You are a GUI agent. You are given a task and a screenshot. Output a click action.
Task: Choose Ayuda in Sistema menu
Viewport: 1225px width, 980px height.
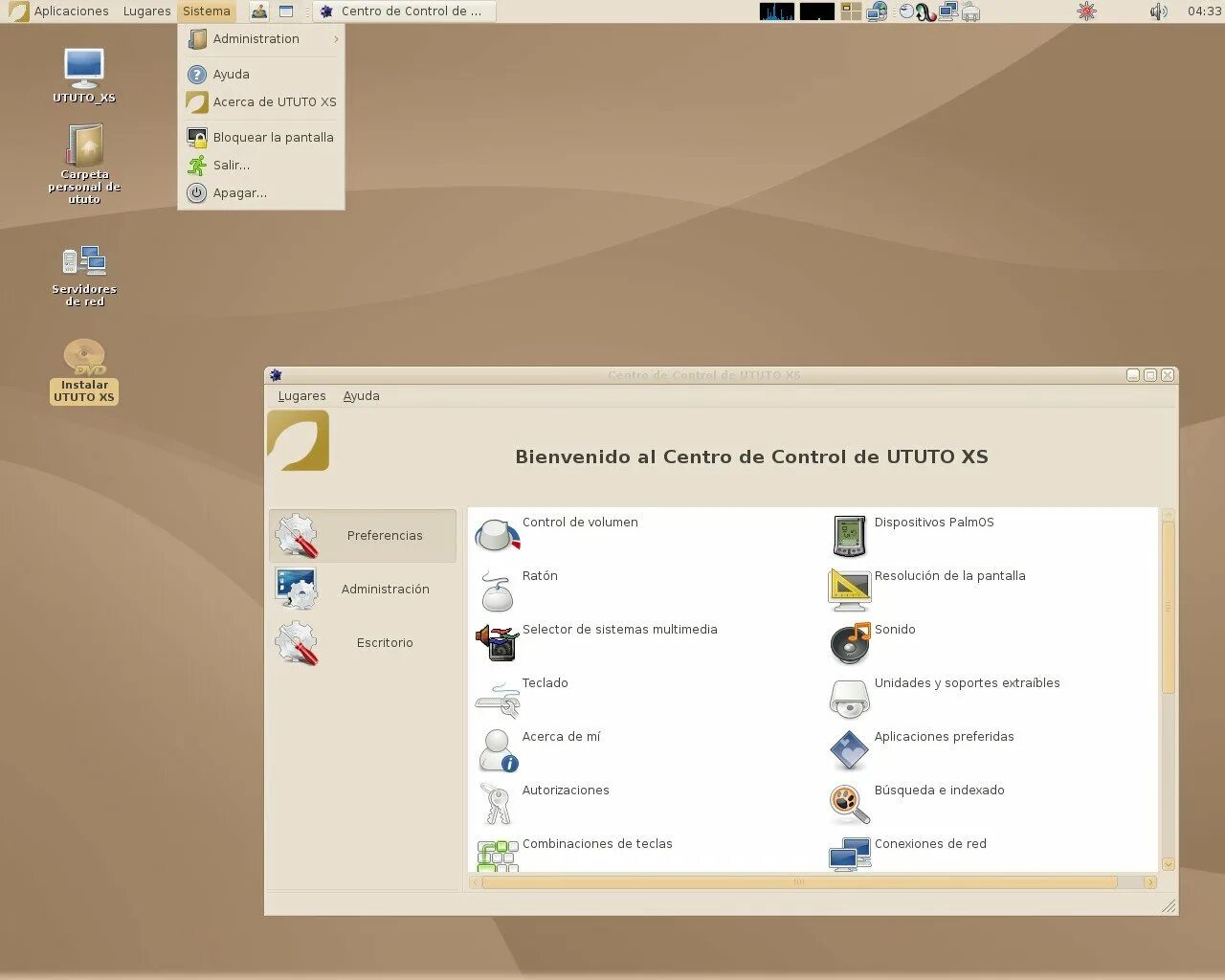click(x=262, y=75)
